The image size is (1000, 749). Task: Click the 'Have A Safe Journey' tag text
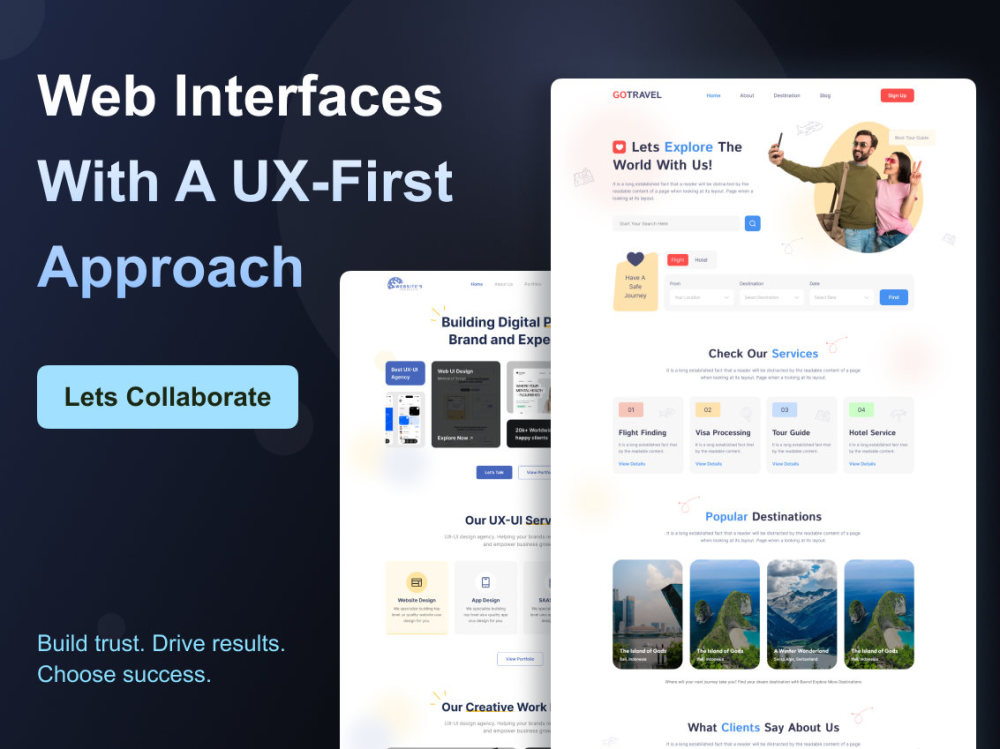pos(635,286)
